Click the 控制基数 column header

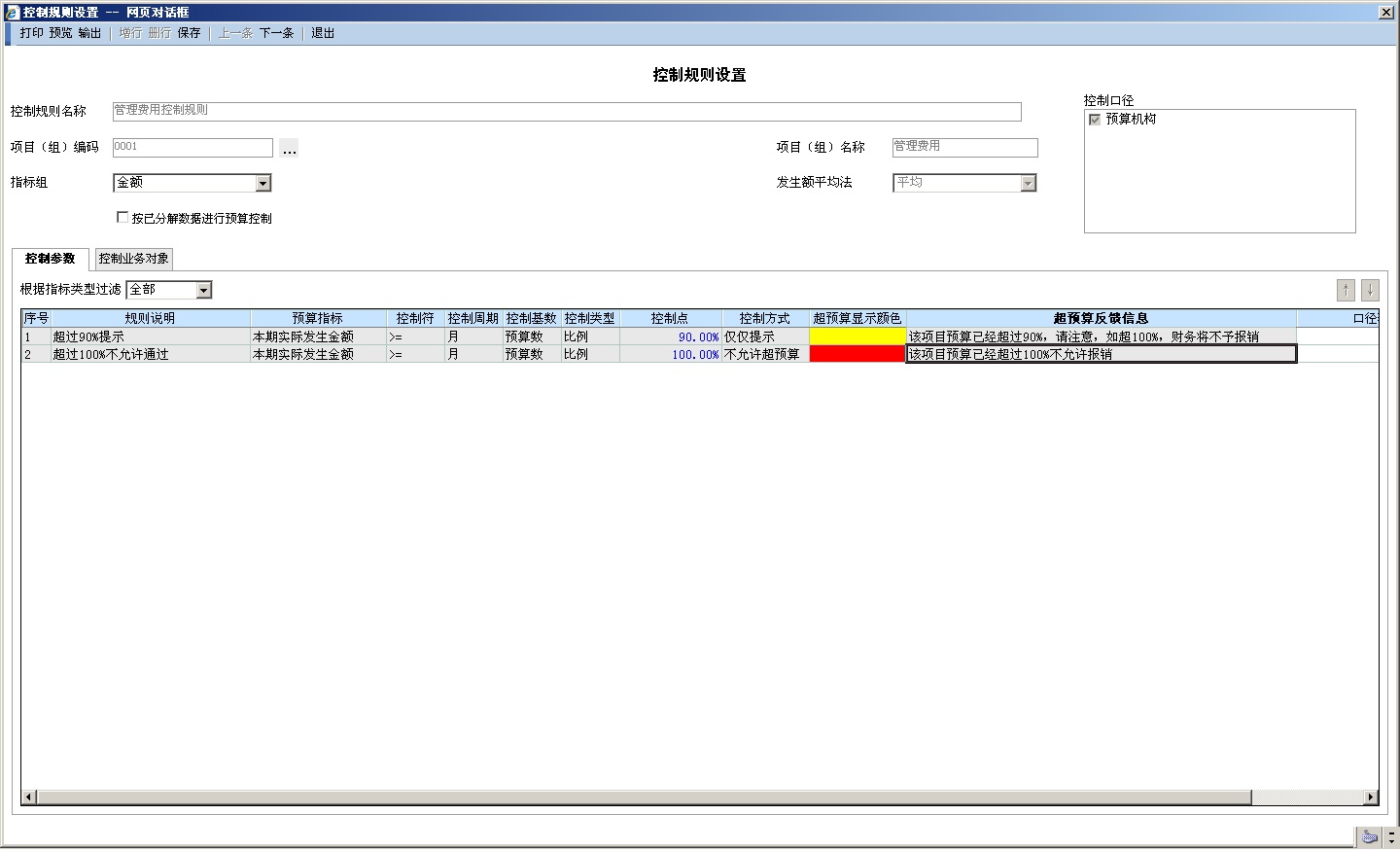[532, 318]
